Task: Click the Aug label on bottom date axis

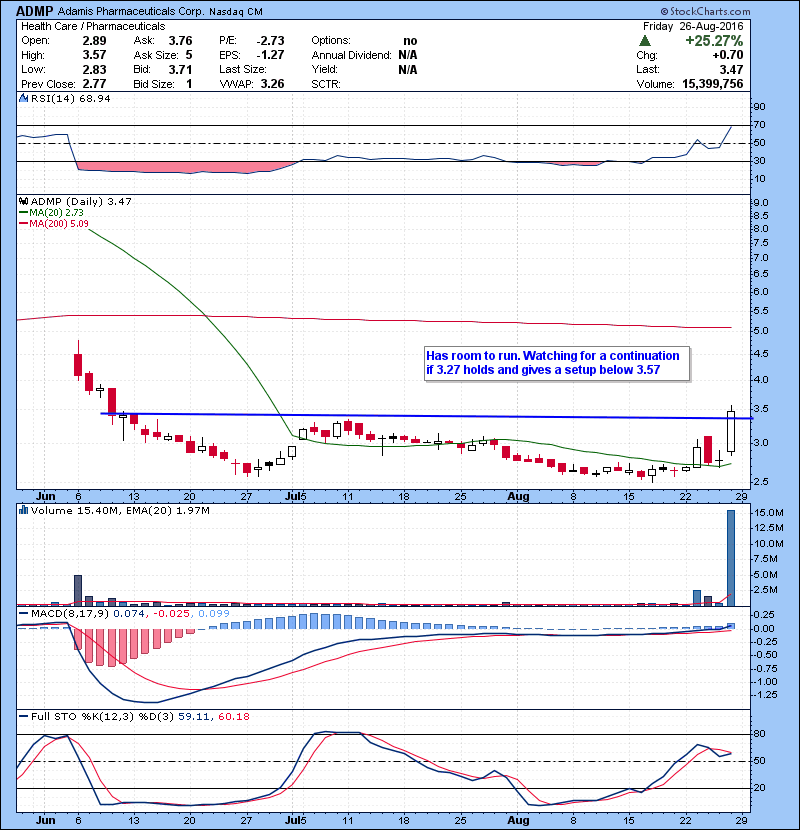Action: tap(518, 820)
